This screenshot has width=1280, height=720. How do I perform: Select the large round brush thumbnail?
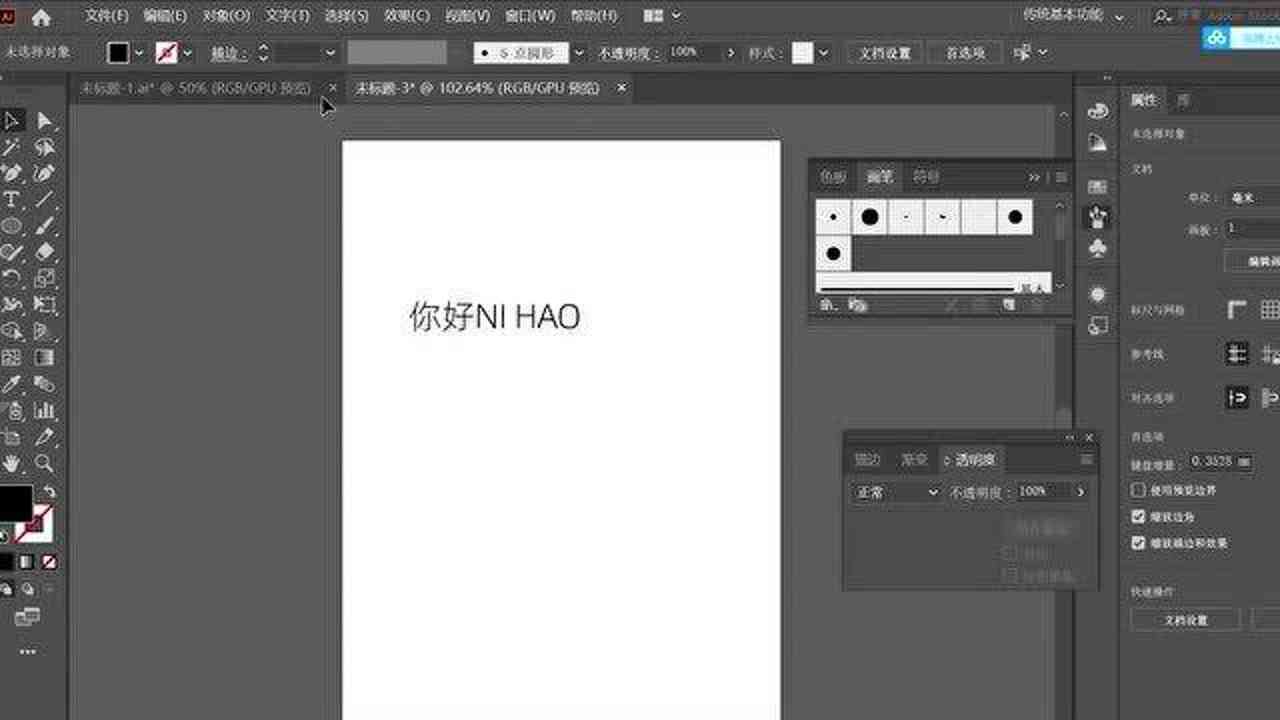[870, 216]
